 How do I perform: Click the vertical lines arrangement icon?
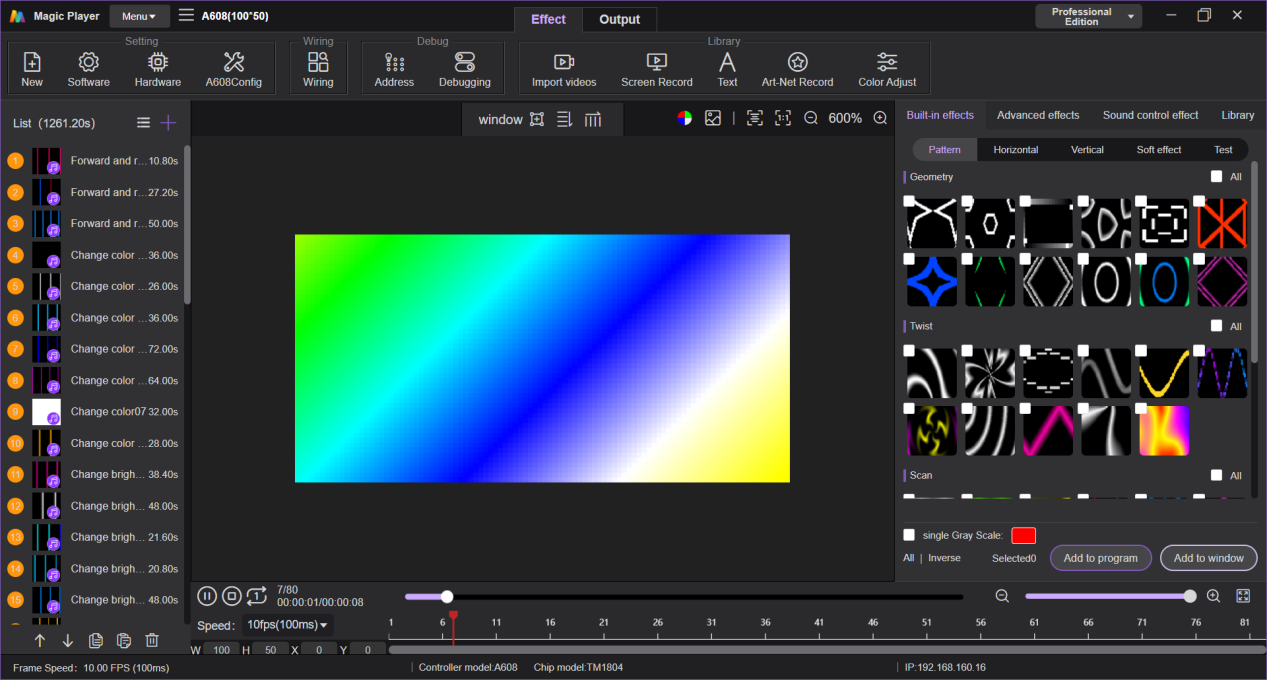[x=593, y=119]
